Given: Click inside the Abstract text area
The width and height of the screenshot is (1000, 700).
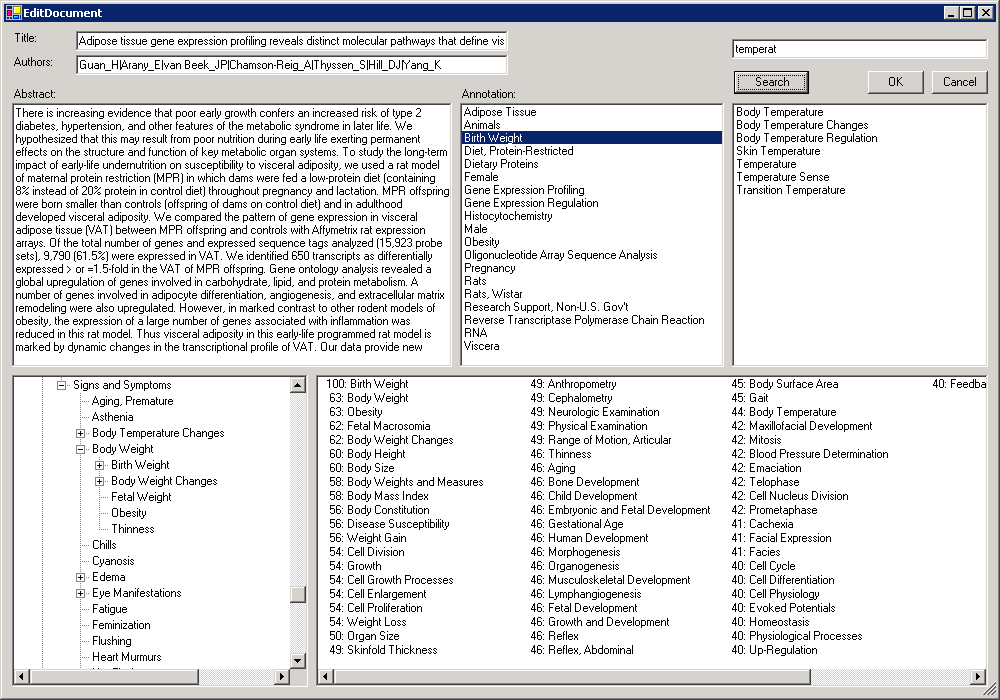Looking at the screenshot, I should (232, 235).
